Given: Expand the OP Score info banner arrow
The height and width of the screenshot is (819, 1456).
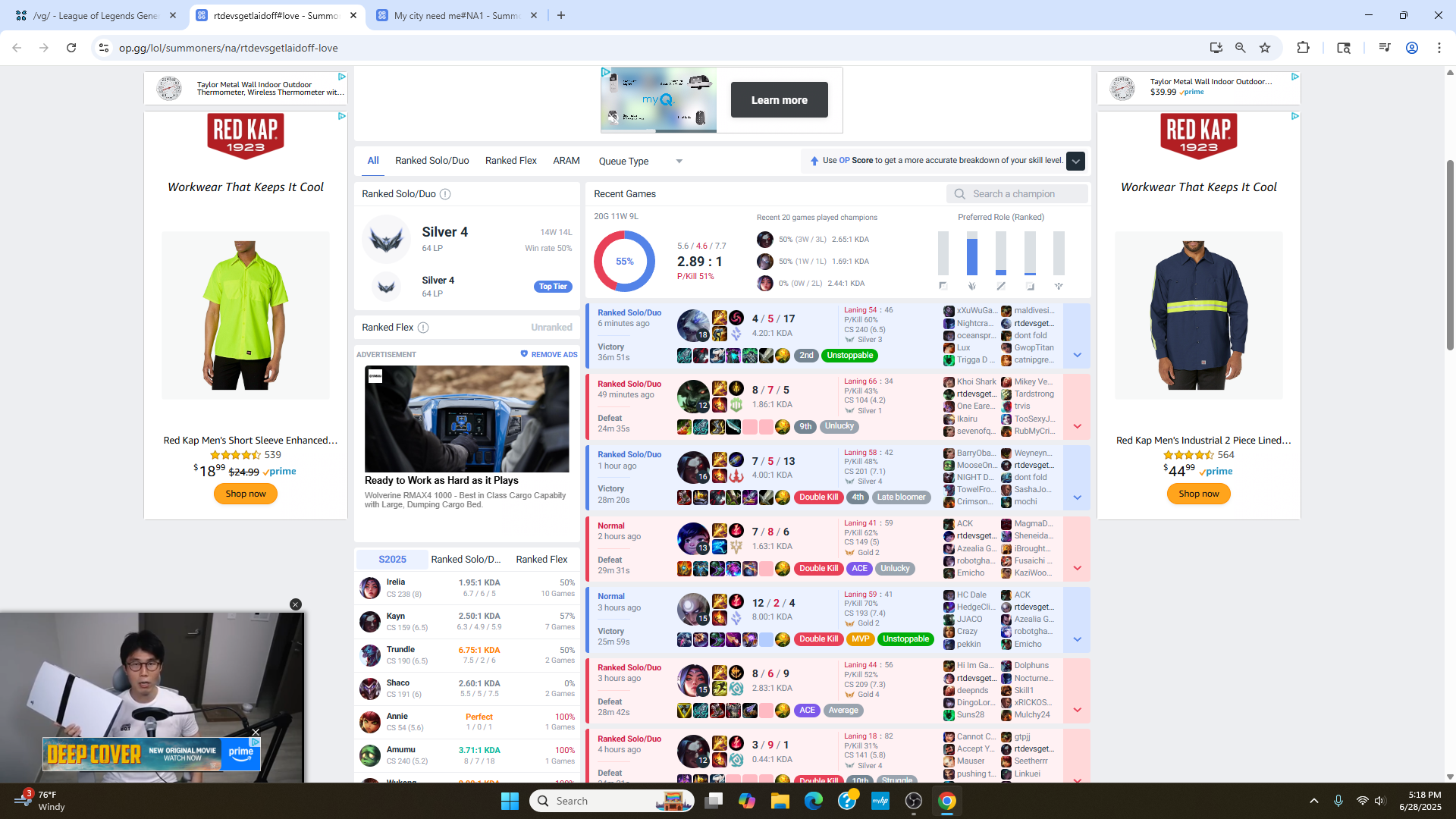Looking at the screenshot, I should click(1075, 161).
